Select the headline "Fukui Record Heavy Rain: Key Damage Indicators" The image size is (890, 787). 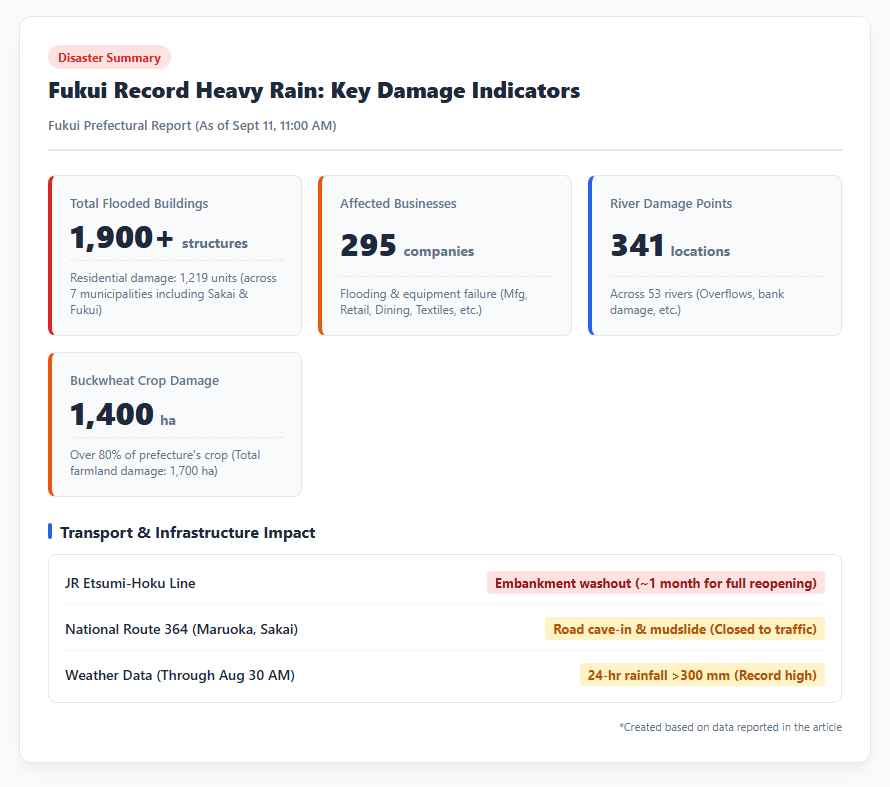[x=314, y=91]
